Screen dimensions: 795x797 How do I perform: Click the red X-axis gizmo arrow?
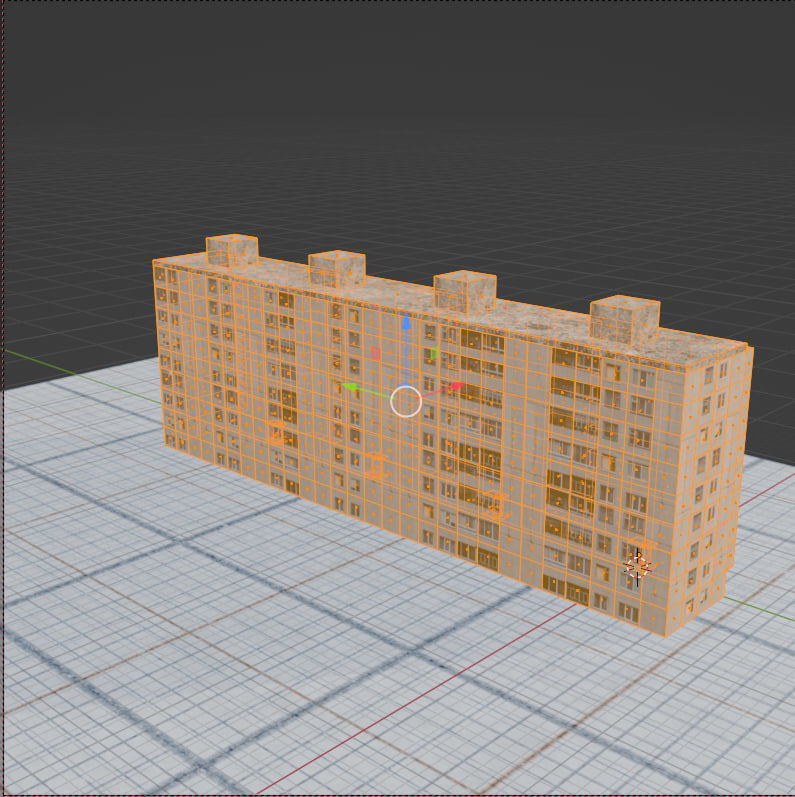pos(457,386)
